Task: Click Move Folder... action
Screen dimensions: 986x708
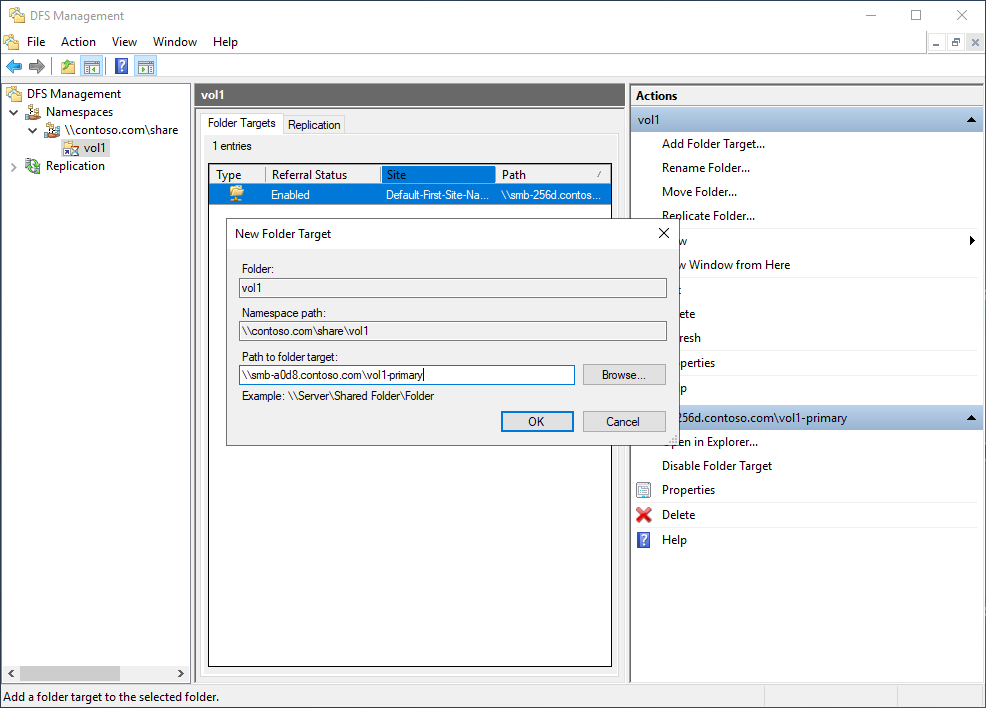Action: 699,192
